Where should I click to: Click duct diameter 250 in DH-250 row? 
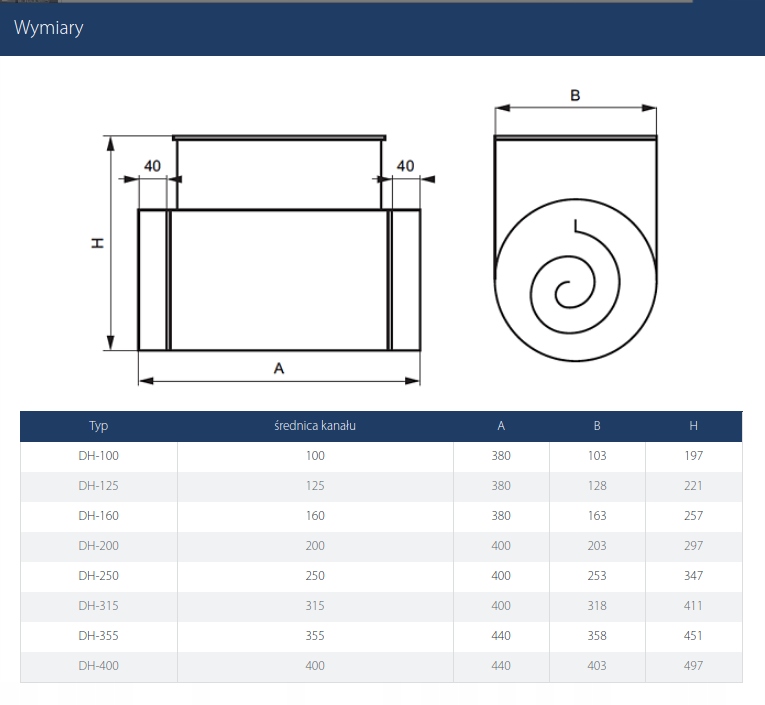(x=315, y=576)
